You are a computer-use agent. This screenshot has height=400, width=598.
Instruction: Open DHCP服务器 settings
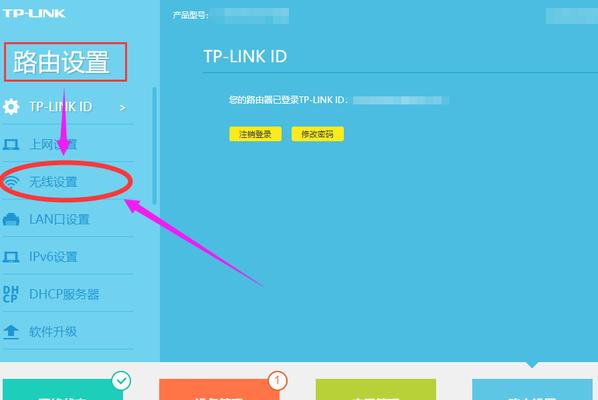pyautogui.click(x=68, y=294)
